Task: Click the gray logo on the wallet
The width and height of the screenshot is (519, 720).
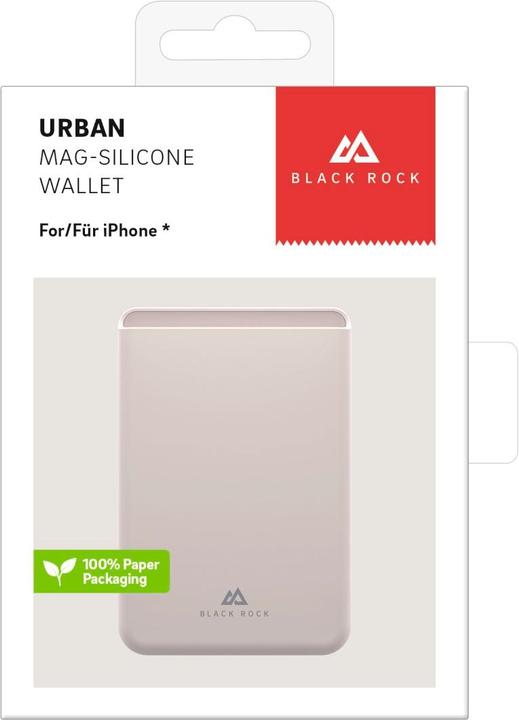Action: coord(235,597)
